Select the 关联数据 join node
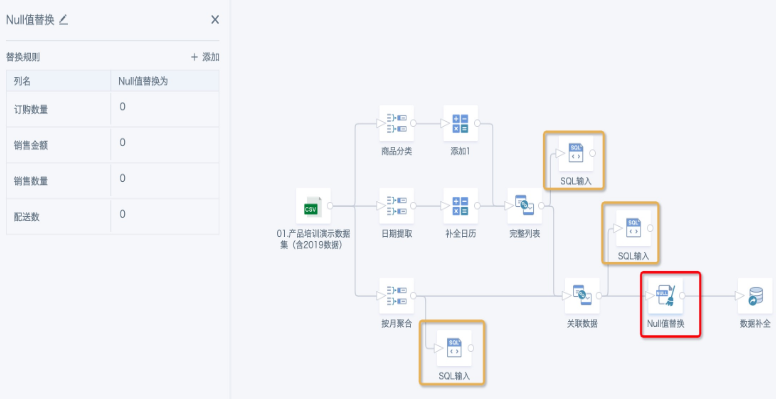The height and width of the screenshot is (399, 776). (x=582, y=296)
